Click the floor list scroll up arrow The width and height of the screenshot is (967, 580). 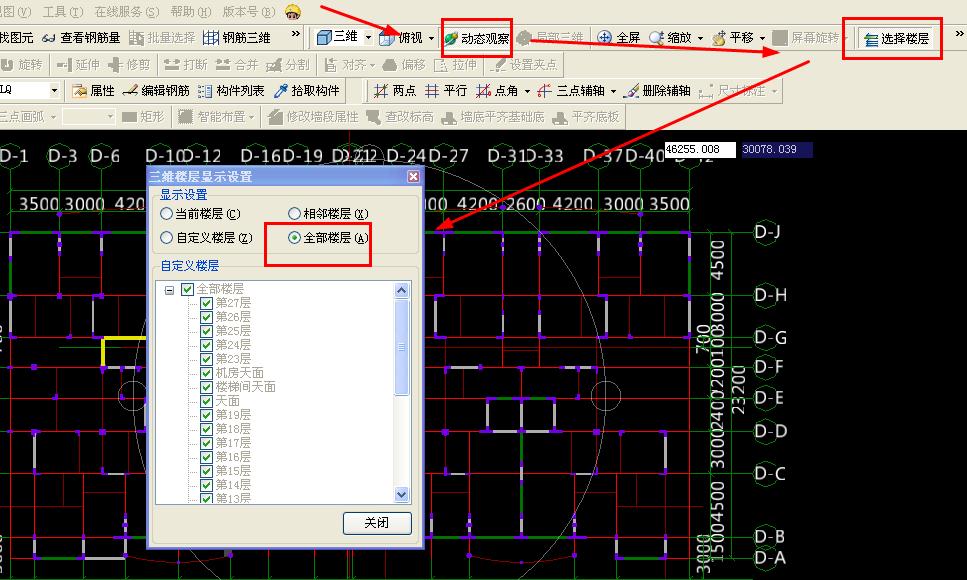[x=401, y=290]
